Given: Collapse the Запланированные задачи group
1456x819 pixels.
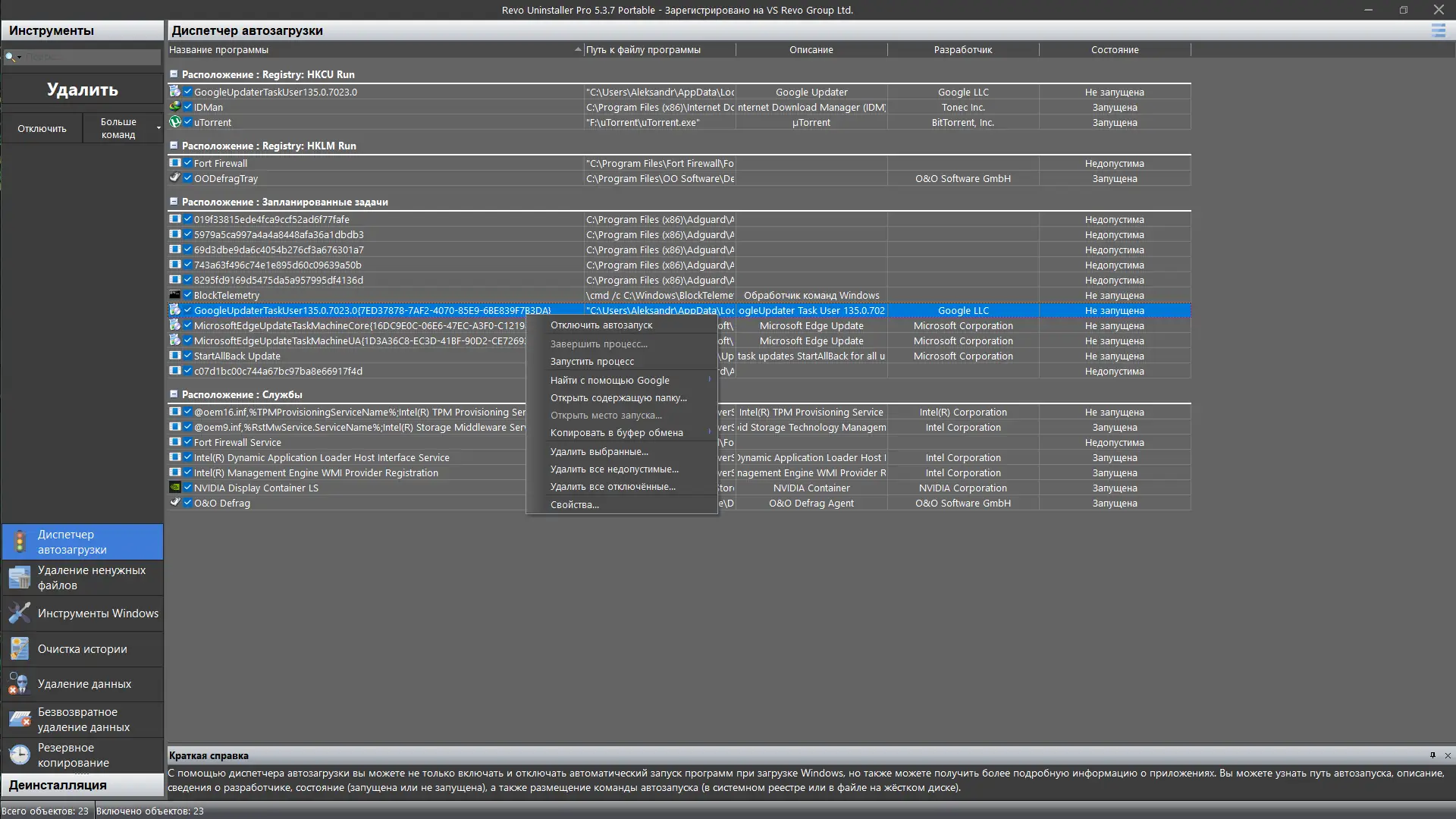Looking at the screenshot, I should [x=174, y=202].
